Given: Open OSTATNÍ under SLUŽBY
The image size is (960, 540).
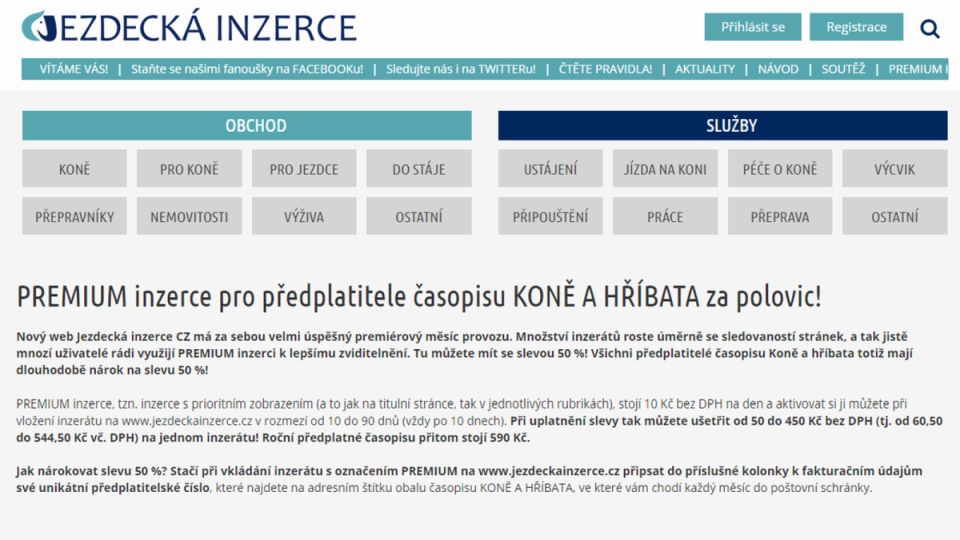Looking at the screenshot, I should (x=894, y=216).
